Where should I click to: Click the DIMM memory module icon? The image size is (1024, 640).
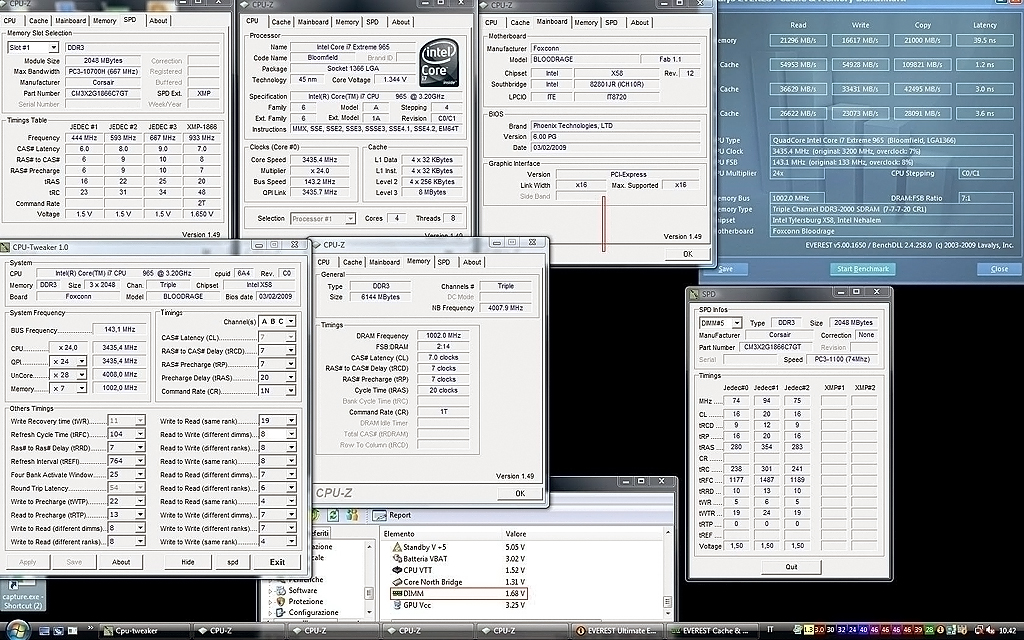pos(396,594)
